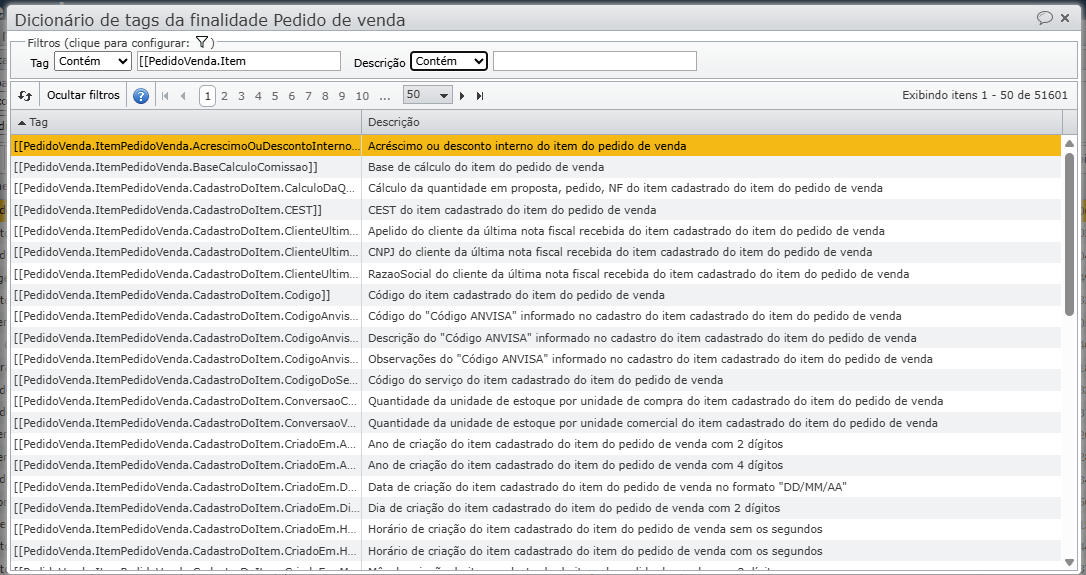The height and width of the screenshot is (575, 1086).
Task: Click description 'CNPJ do cliente da última nota fiscal'
Action: coord(620,252)
